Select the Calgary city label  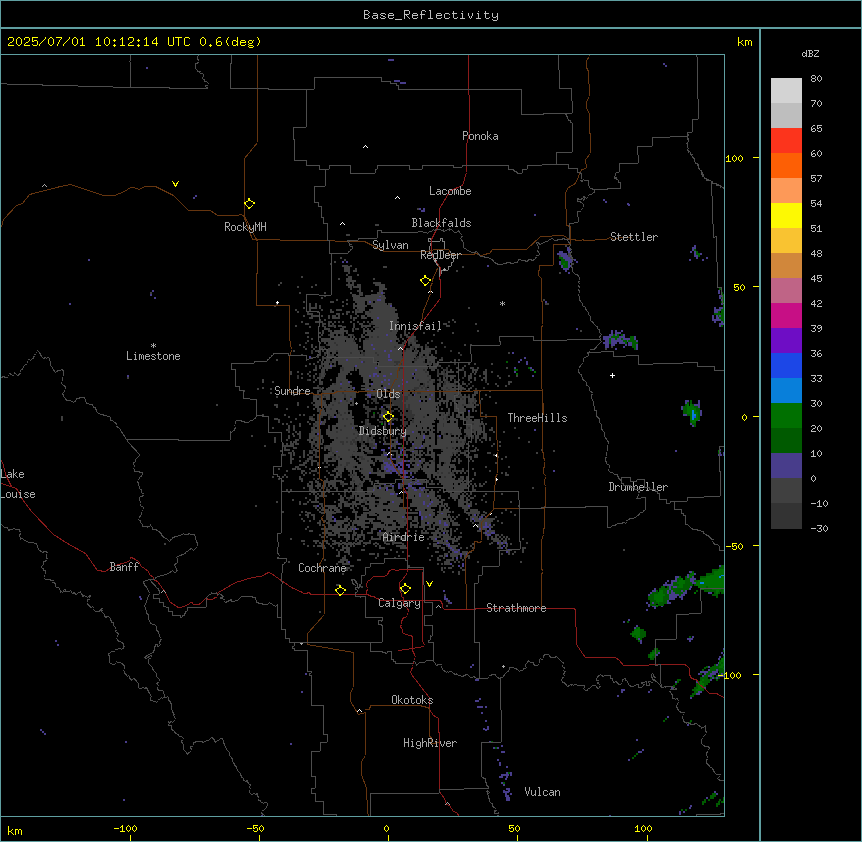click(x=400, y=603)
